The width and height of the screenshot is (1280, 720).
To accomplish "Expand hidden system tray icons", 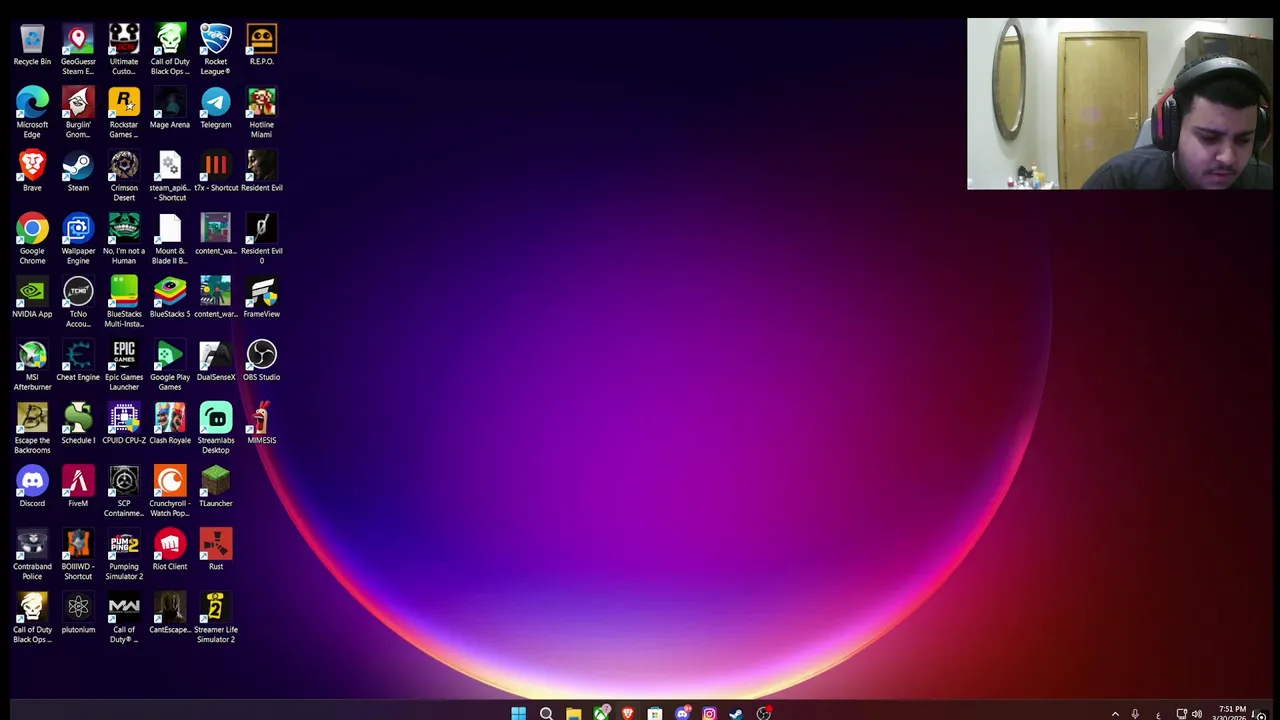I will [x=1115, y=714].
